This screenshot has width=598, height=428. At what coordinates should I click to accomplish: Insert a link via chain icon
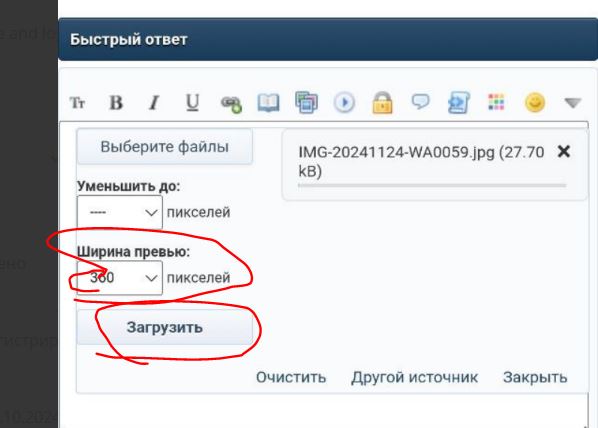click(x=231, y=104)
